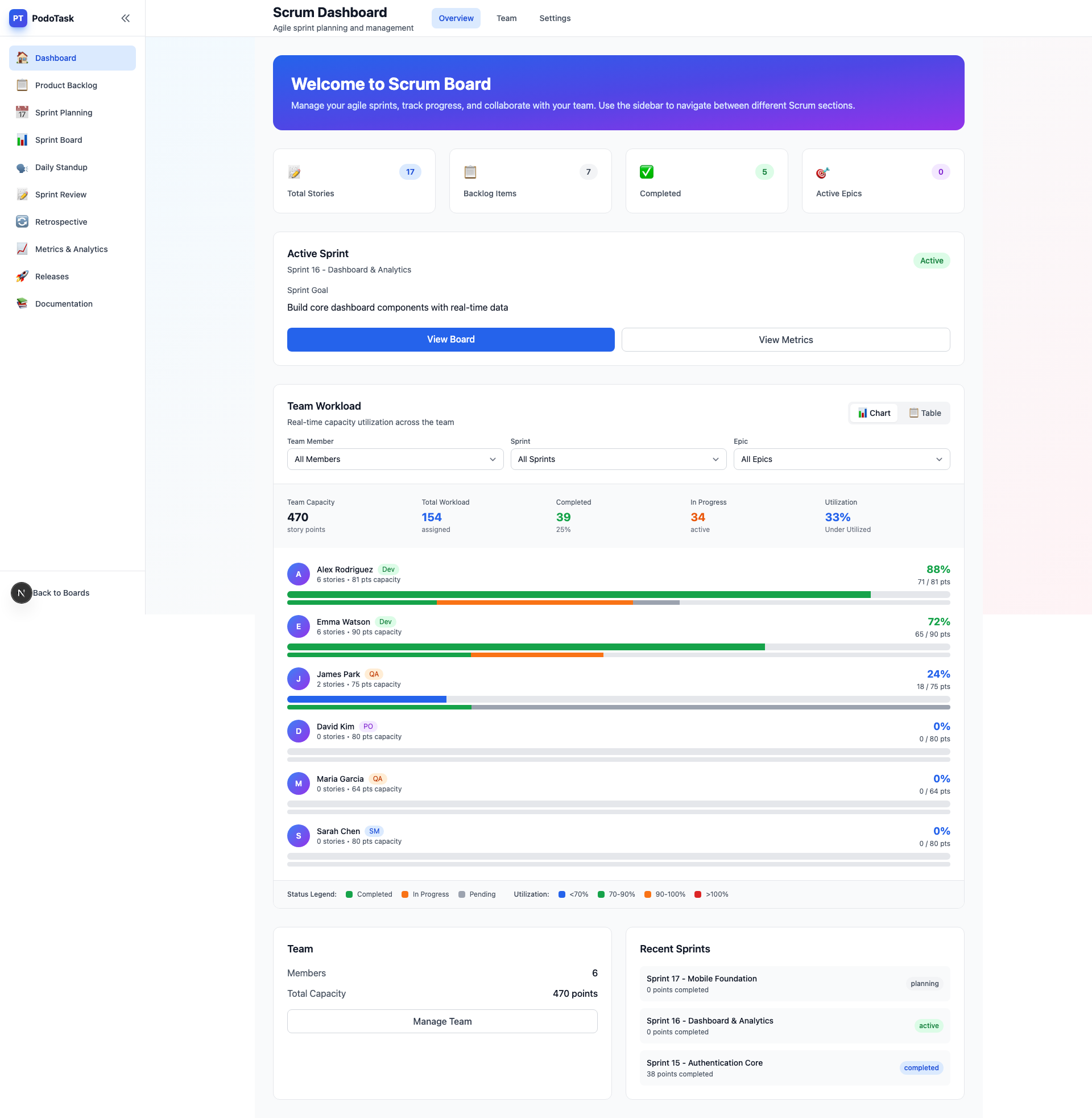Open the Sprint Planning calendar icon
Image resolution: width=1092 pixels, height=1118 pixels.
(x=22, y=113)
